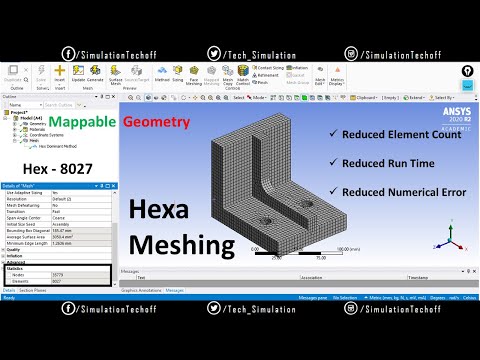This screenshot has height=360, width=480.
Task: Switch to the Details tab
Action: pyautogui.click(x=9, y=291)
